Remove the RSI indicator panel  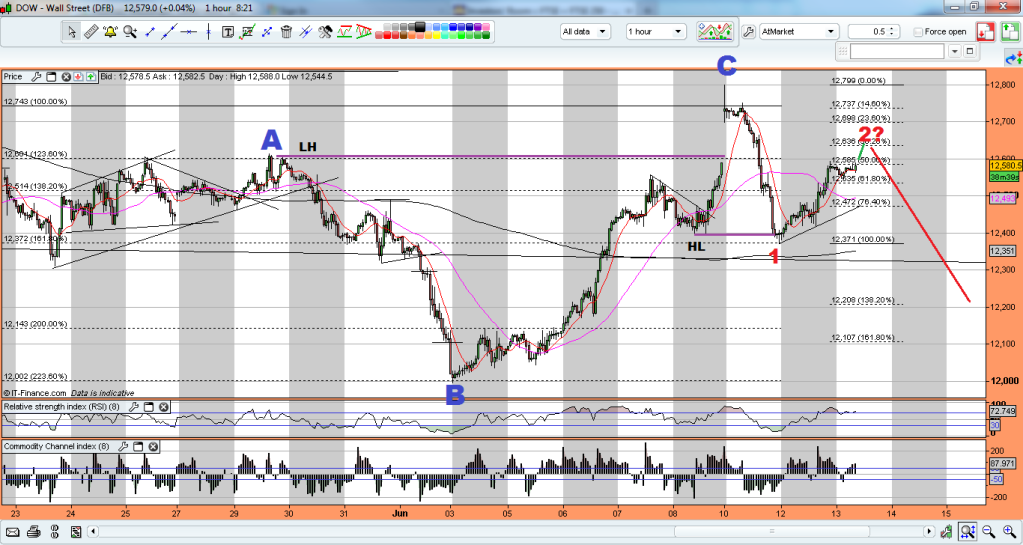click(164, 407)
